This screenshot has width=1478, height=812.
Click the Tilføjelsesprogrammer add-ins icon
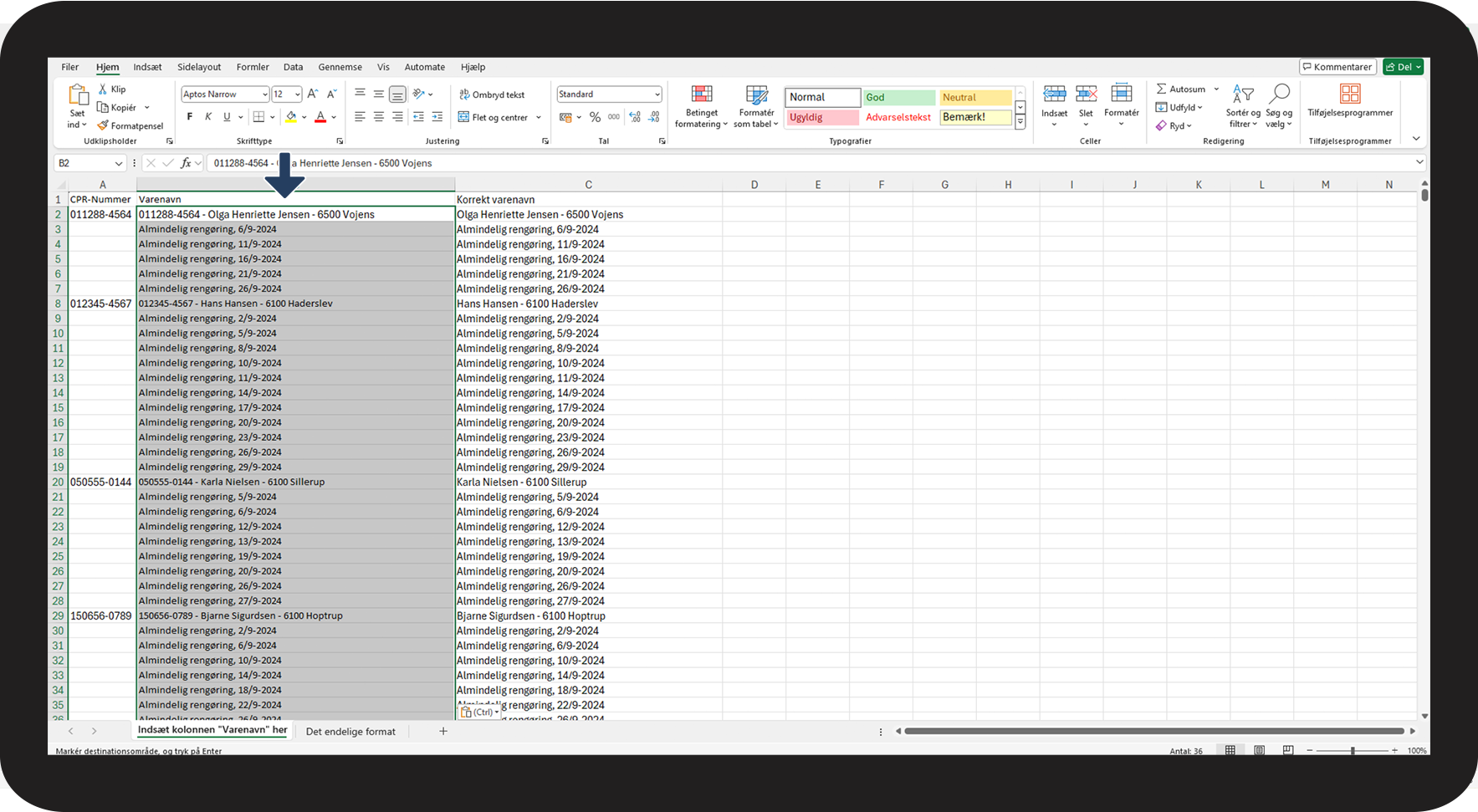[1350, 94]
